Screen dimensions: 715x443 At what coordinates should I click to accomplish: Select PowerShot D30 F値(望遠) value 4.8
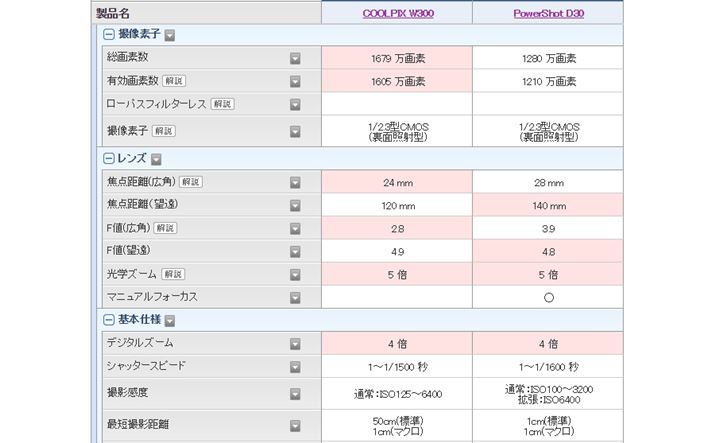(x=548, y=252)
